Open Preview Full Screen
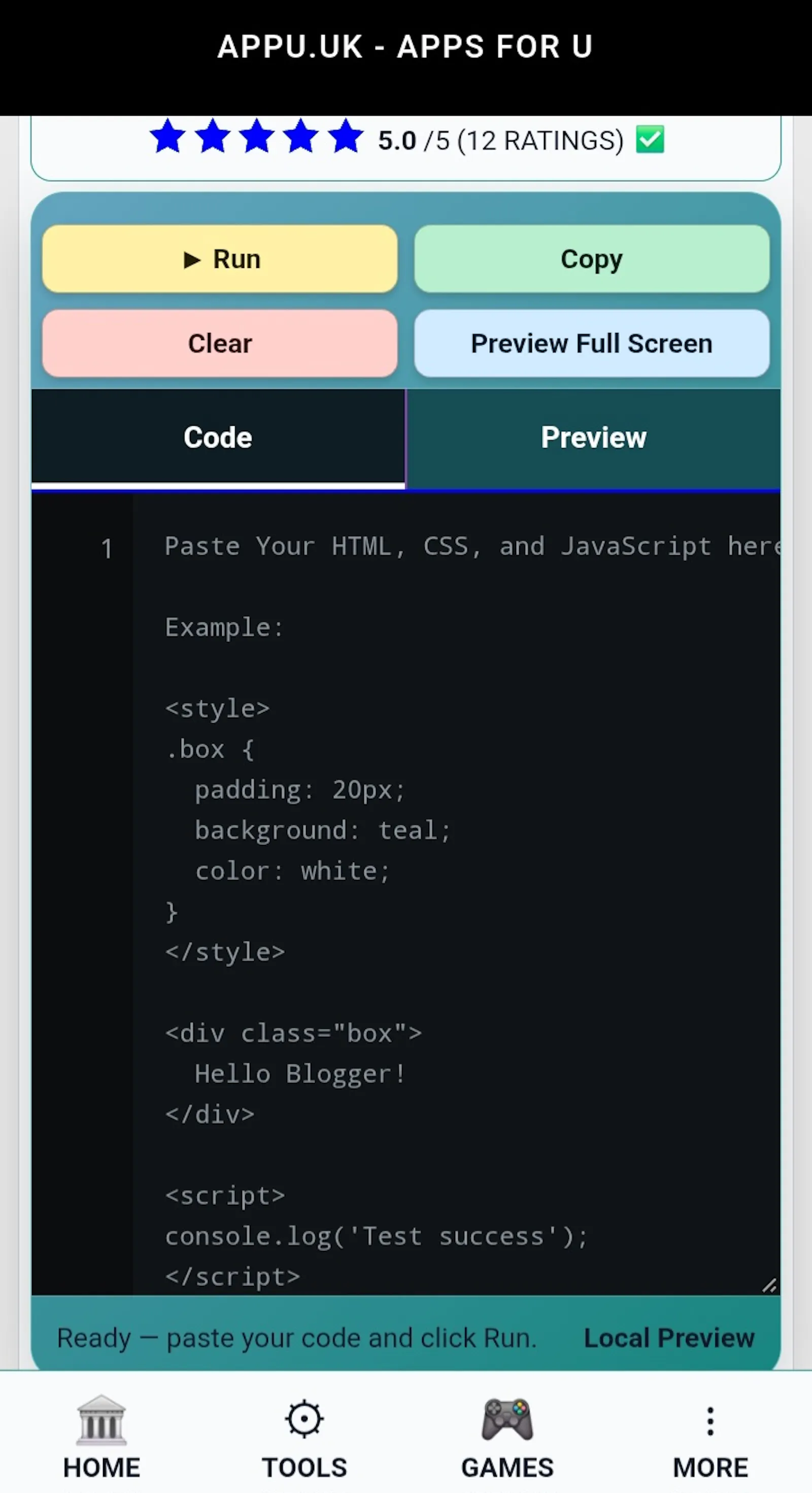812x1493 pixels. 592,343
